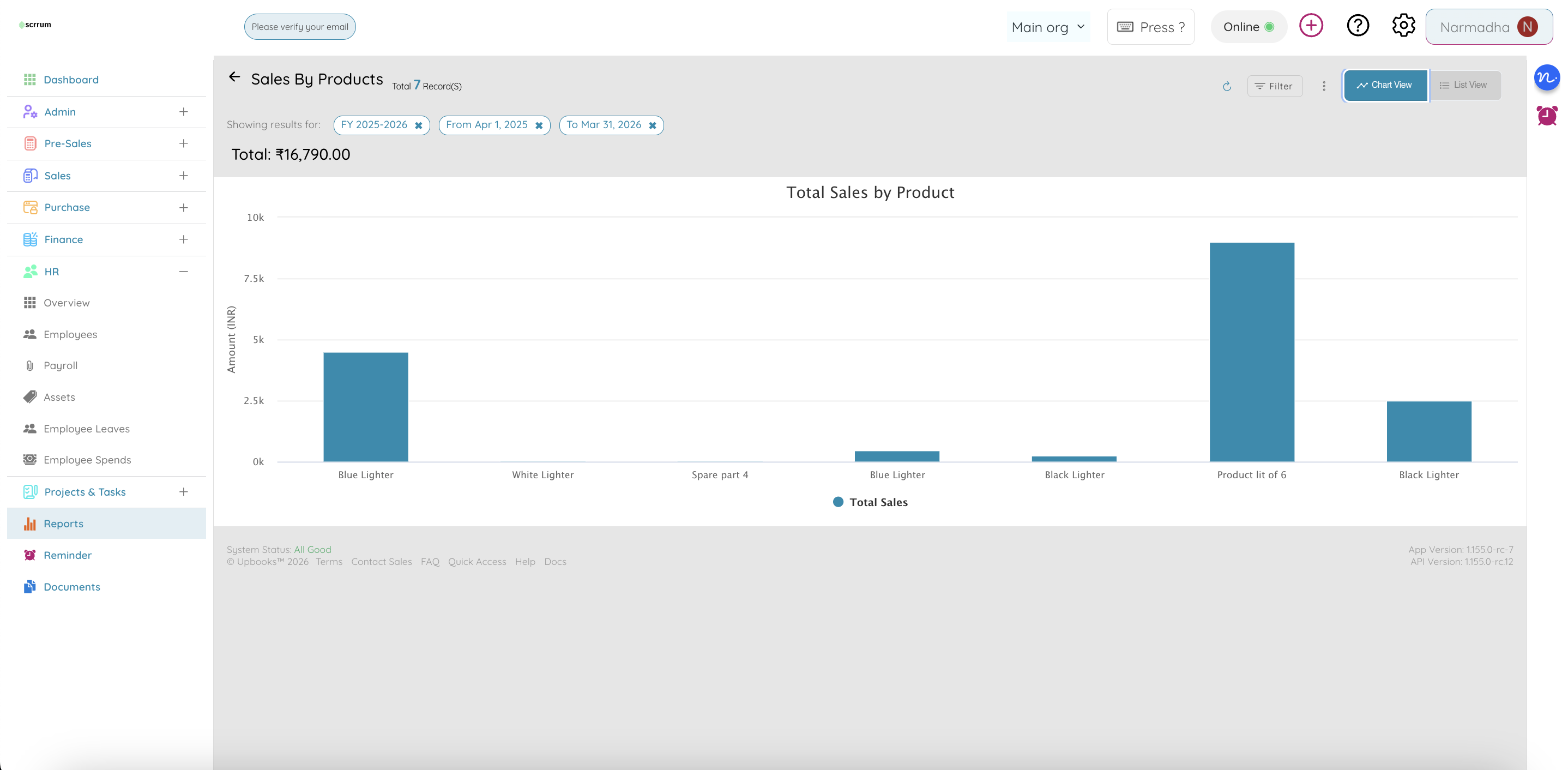
Task: Click the alarm clock reminder icon at right edge
Action: (x=1547, y=116)
